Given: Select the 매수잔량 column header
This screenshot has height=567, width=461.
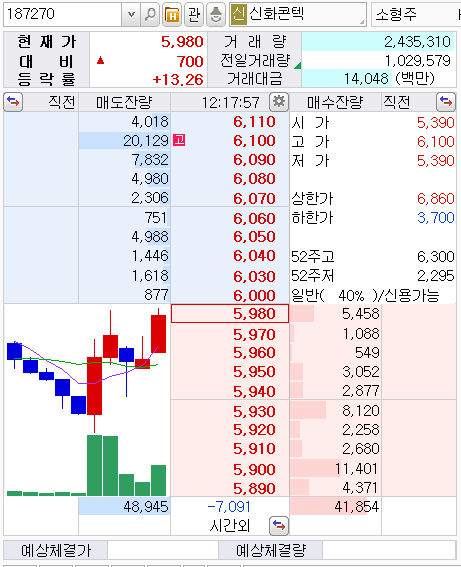Looking at the screenshot, I should (335, 102).
